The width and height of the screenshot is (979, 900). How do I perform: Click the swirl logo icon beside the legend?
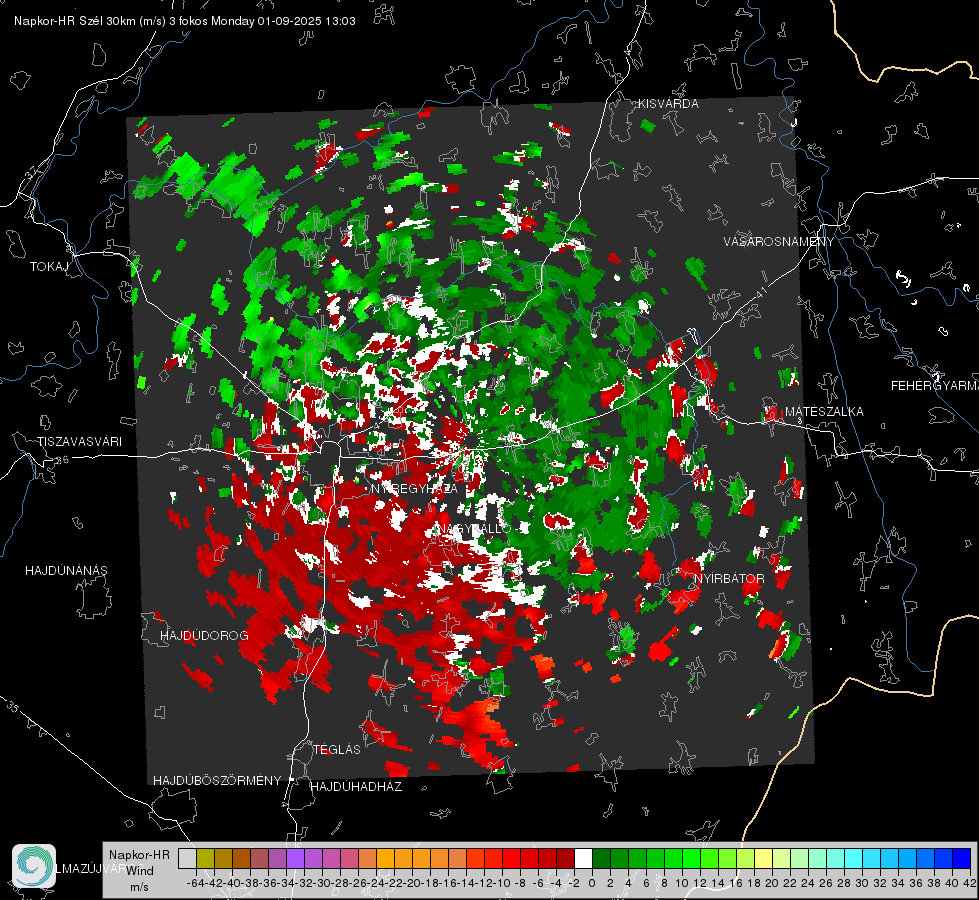click(x=34, y=866)
